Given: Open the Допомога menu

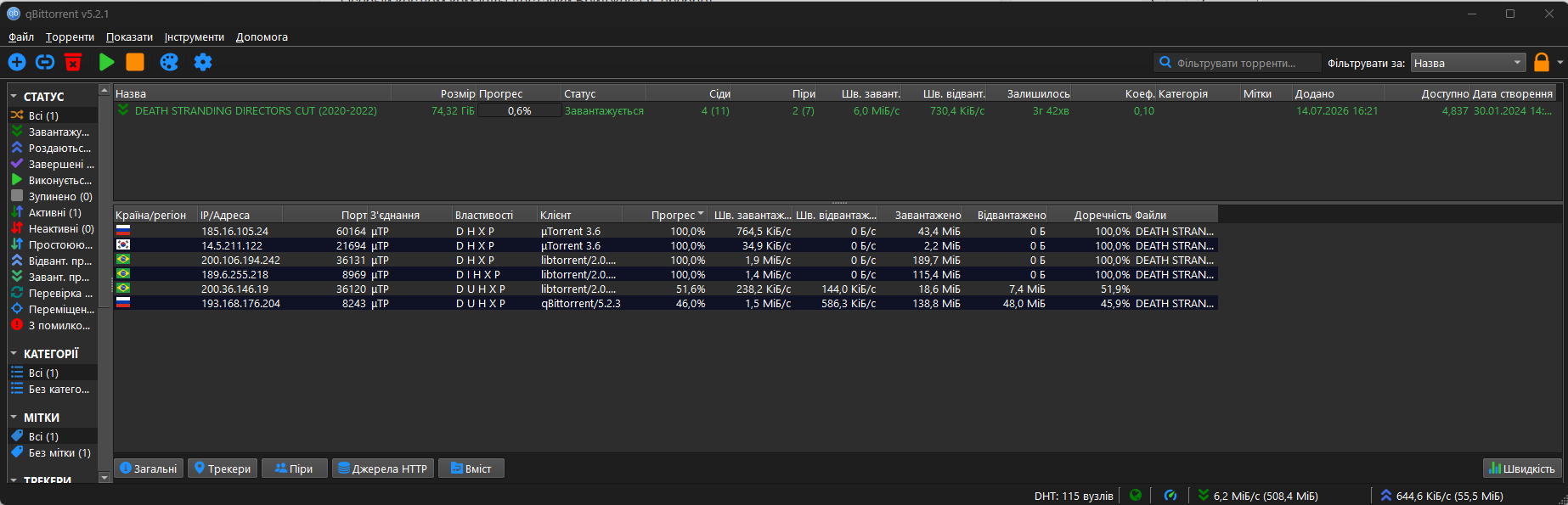Looking at the screenshot, I should [x=262, y=36].
